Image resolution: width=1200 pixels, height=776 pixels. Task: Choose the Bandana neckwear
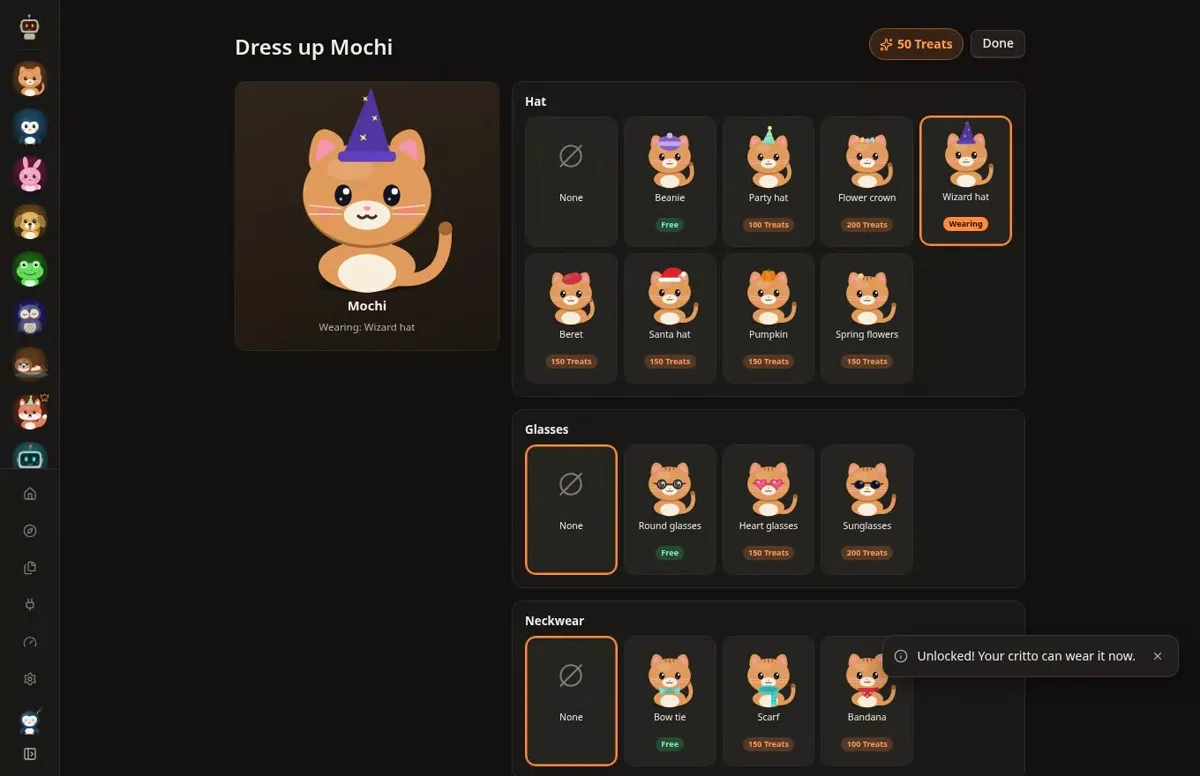point(867,701)
